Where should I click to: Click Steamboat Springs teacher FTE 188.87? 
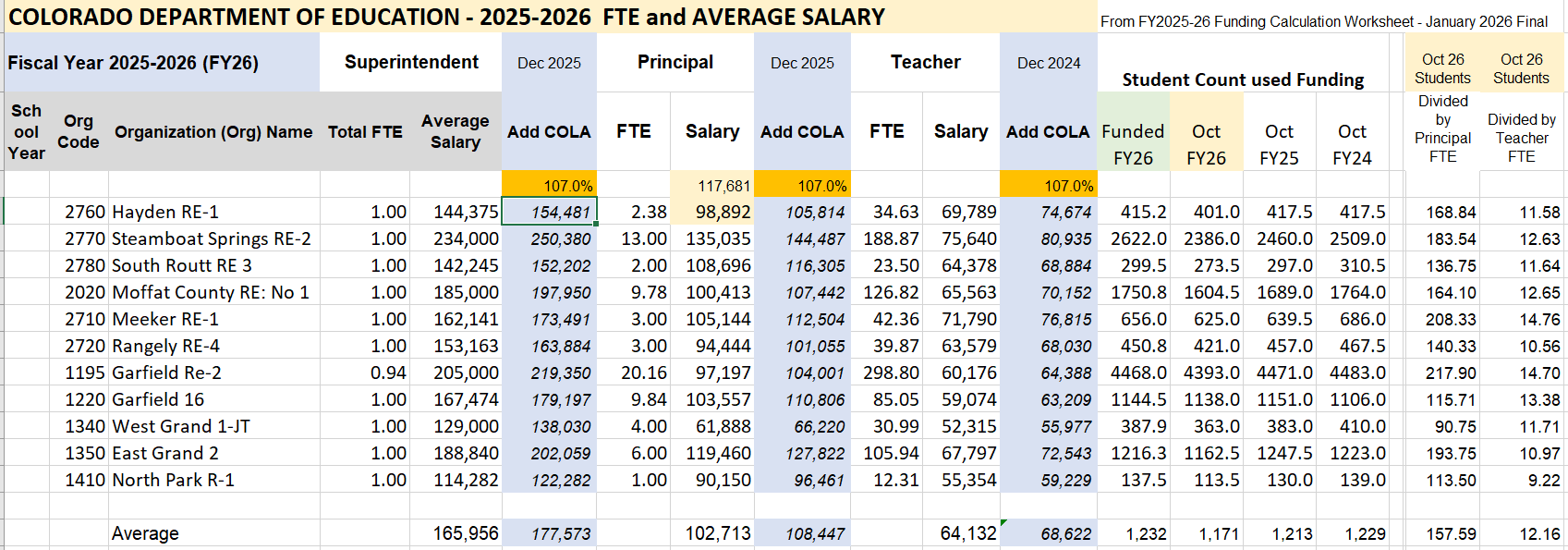[887, 238]
